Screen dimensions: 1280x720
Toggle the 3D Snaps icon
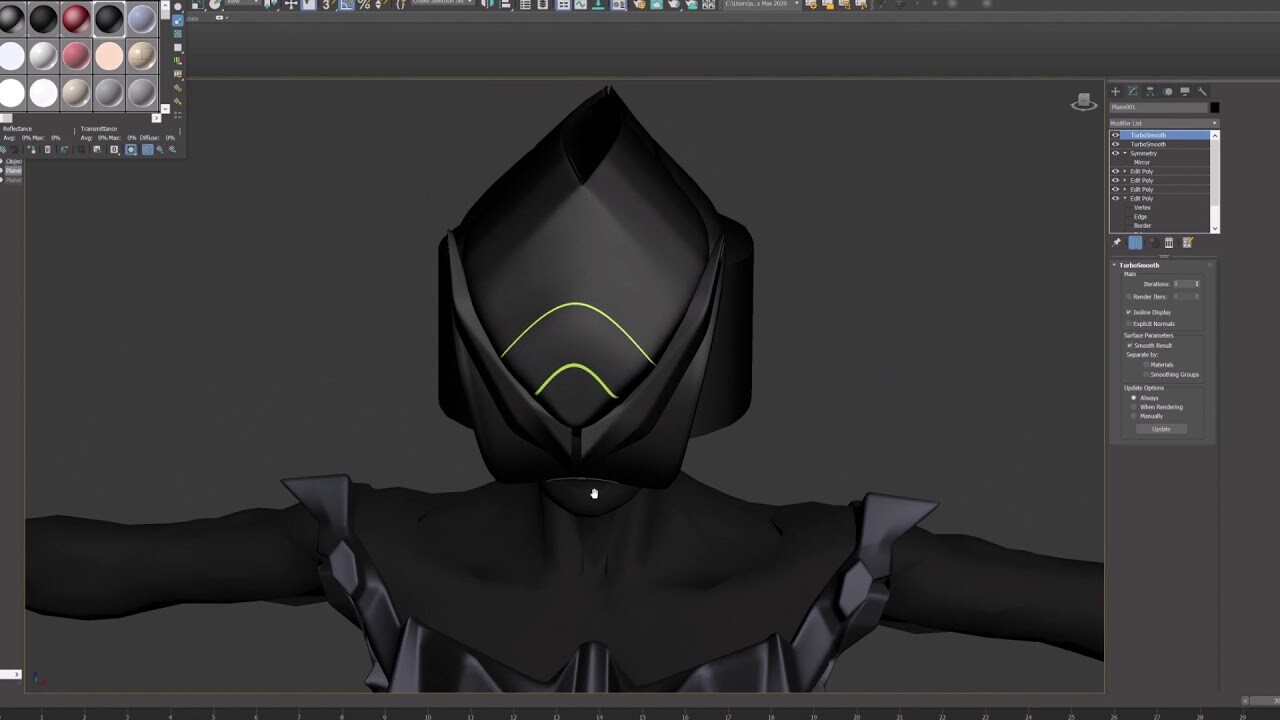(327, 5)
